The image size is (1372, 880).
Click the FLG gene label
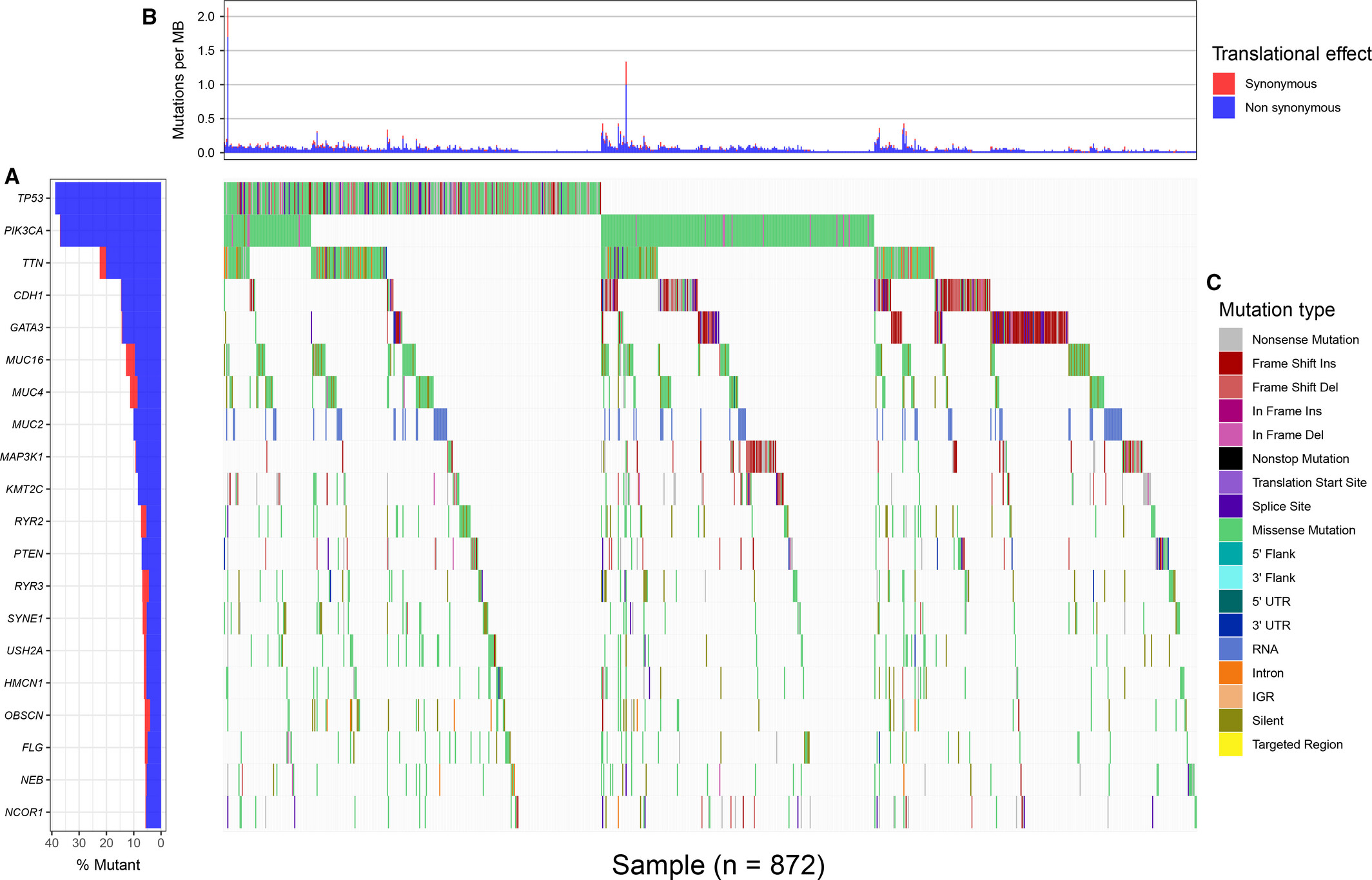[x=32, y=747]
